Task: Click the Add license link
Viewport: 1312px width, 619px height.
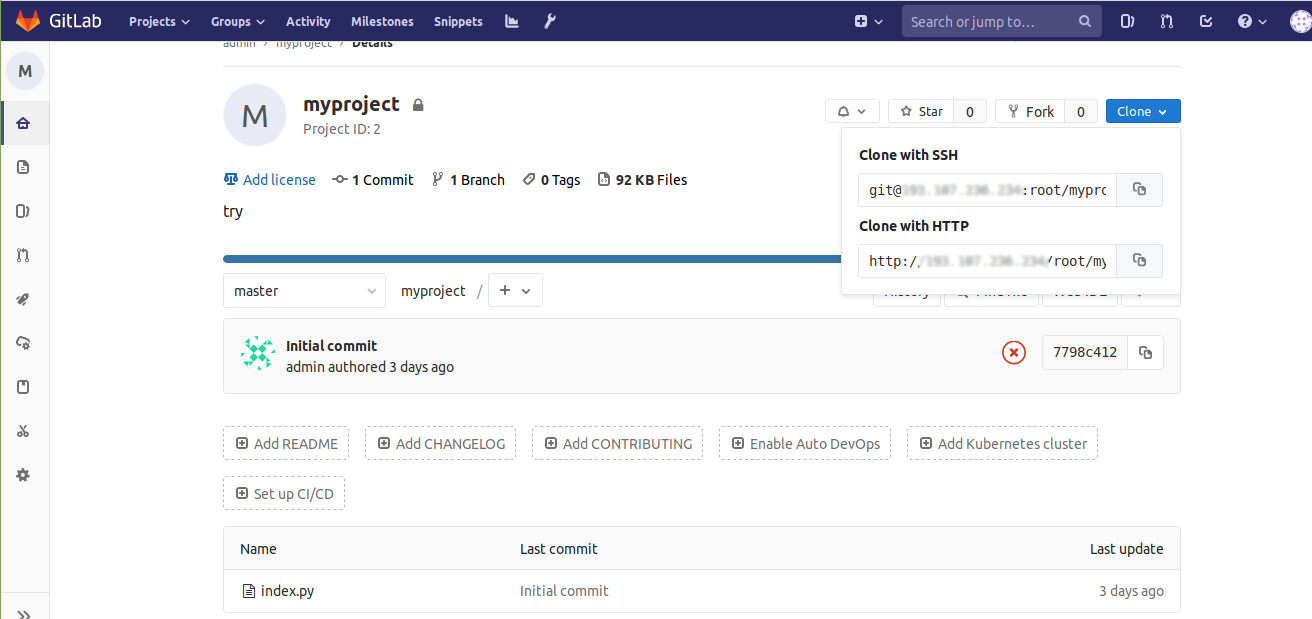Action: tap(270, 180)
